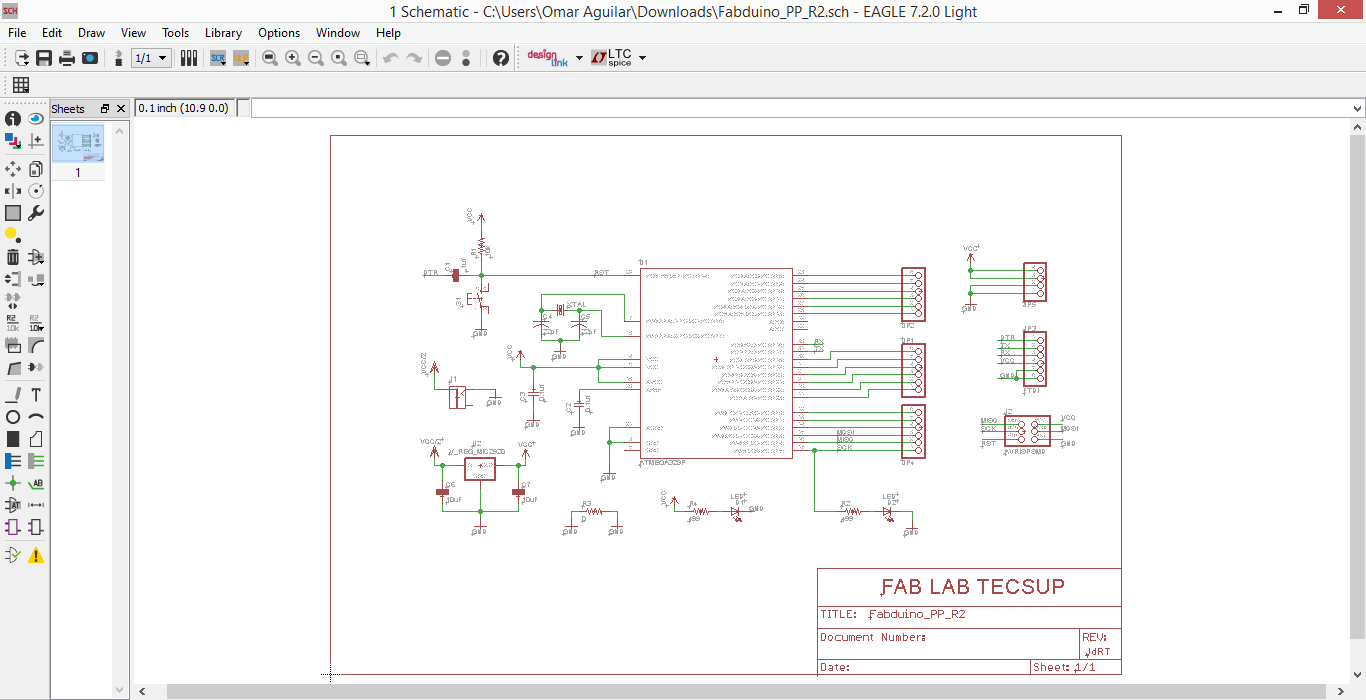Click the Save schematic icon
Viewport: 1366px width, 700px height.
44,58
